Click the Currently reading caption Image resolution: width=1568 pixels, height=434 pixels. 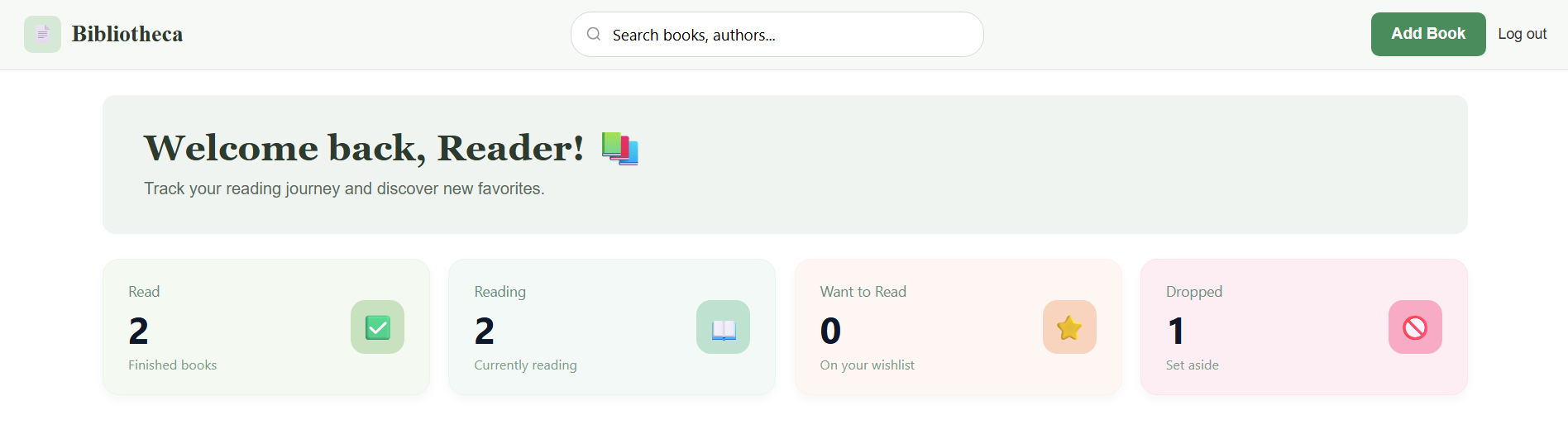click(x=525, y=365)
